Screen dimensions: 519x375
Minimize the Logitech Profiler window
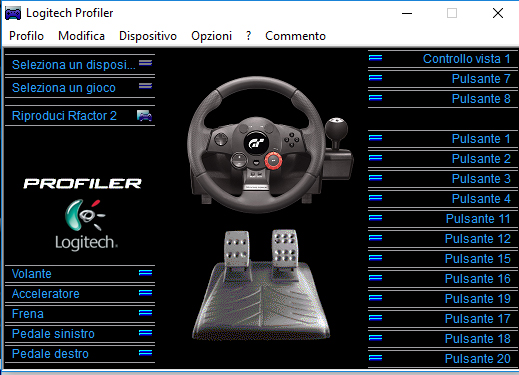(x=407, y=13)
